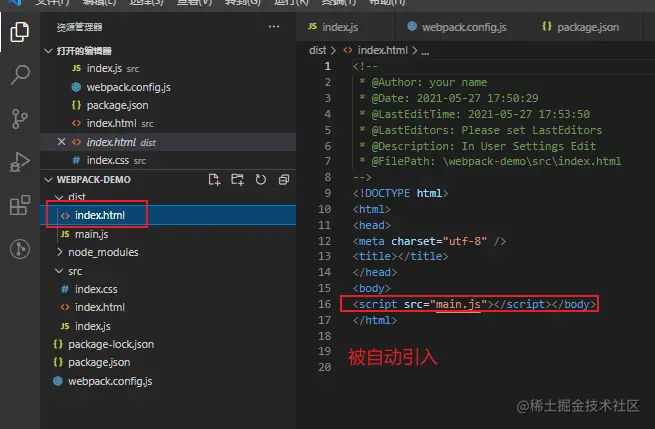Click the DOCTYPE html line

click(400, 193)
